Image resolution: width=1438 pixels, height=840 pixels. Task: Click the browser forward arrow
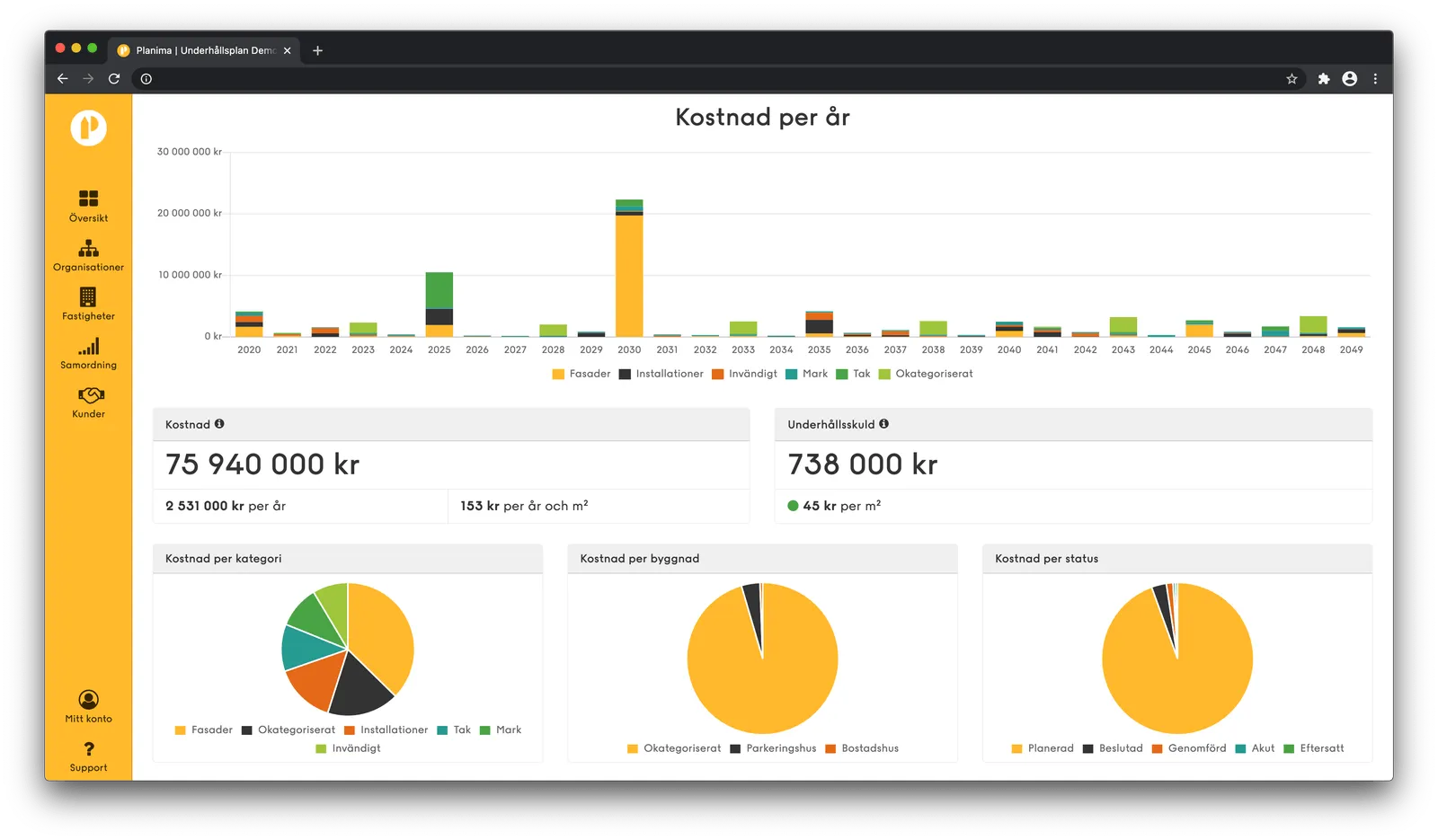[x=88, y=79]
